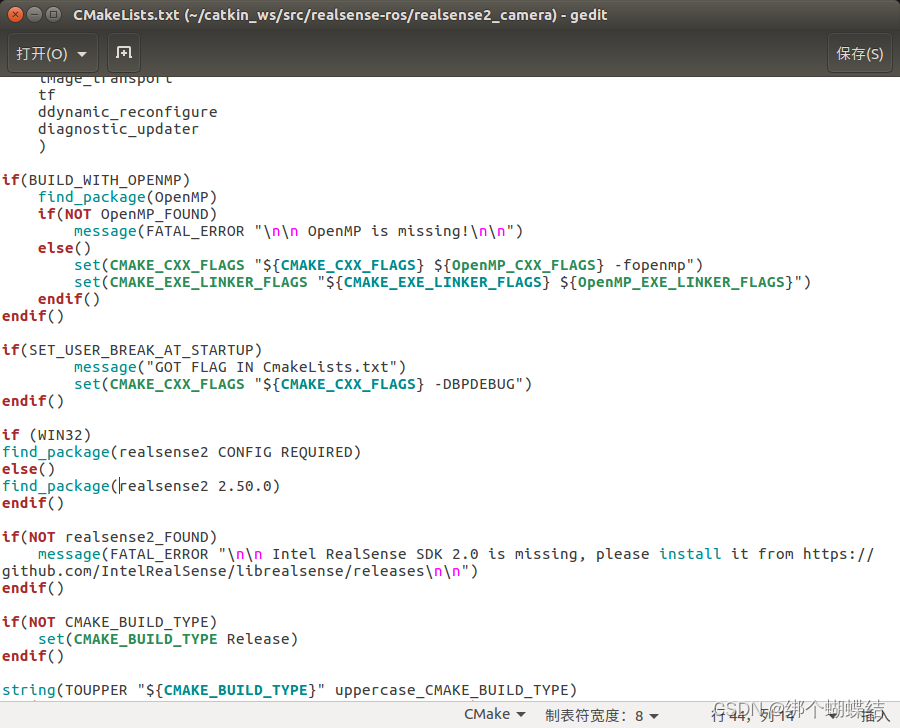
Task: Click the diagnostic_updater line
Action: [118, 129]
